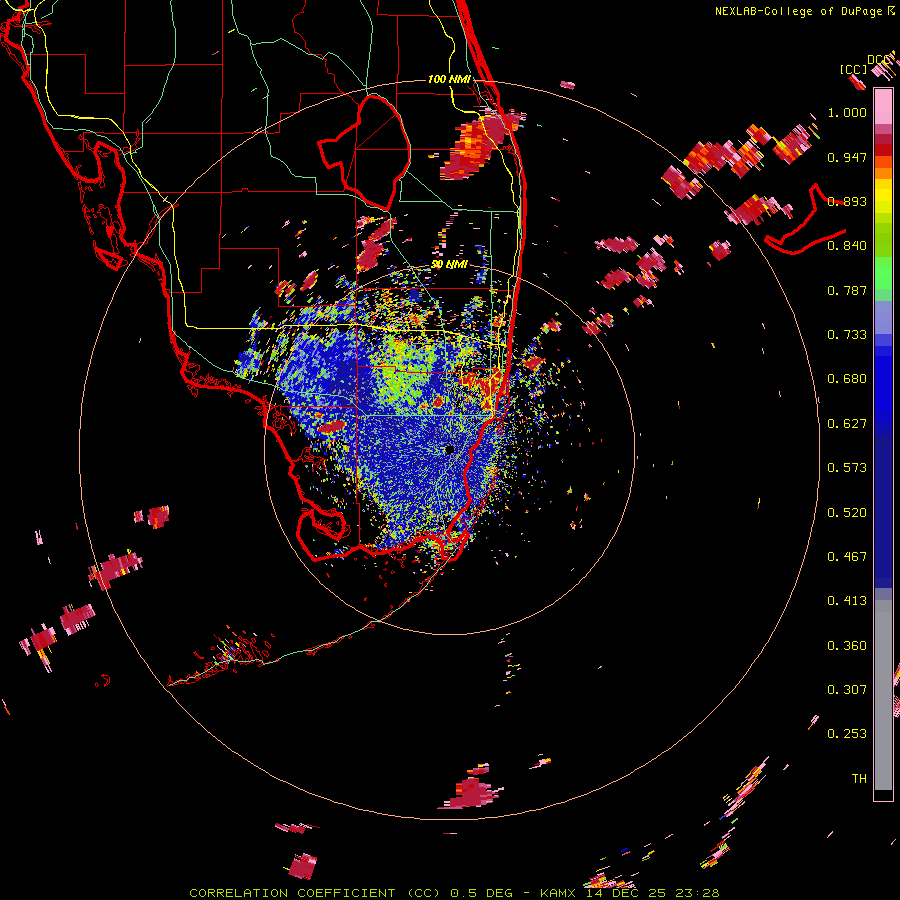Click the [CC] color bar header
The image size is (900, 900).
pos(853,69)
